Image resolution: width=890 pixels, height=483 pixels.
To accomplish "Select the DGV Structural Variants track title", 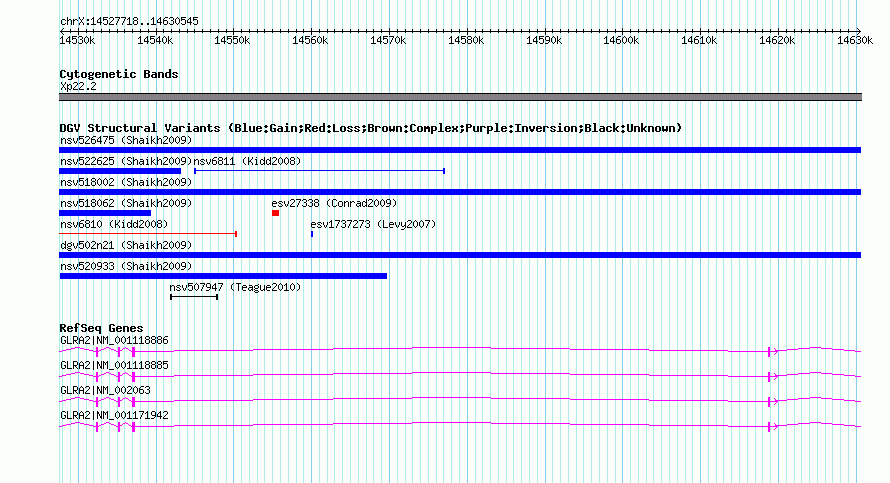I will tap(371, 128).
